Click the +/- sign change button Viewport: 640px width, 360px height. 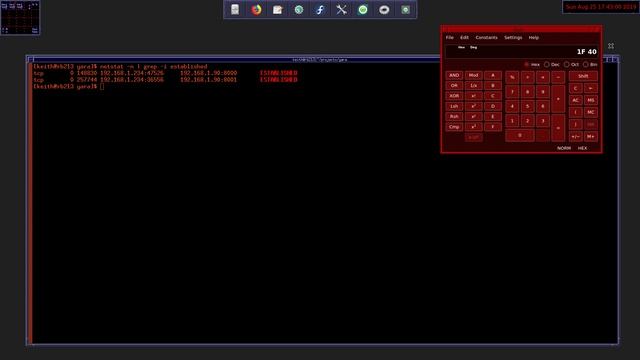(576, 137)
